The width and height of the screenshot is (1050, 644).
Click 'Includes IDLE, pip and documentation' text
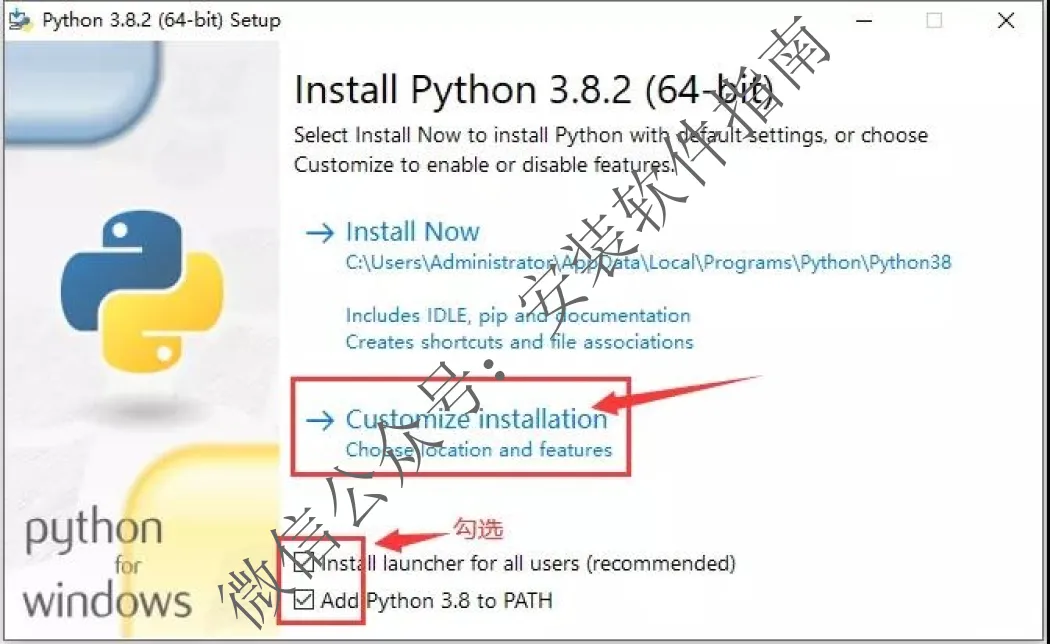coord(518,315)
